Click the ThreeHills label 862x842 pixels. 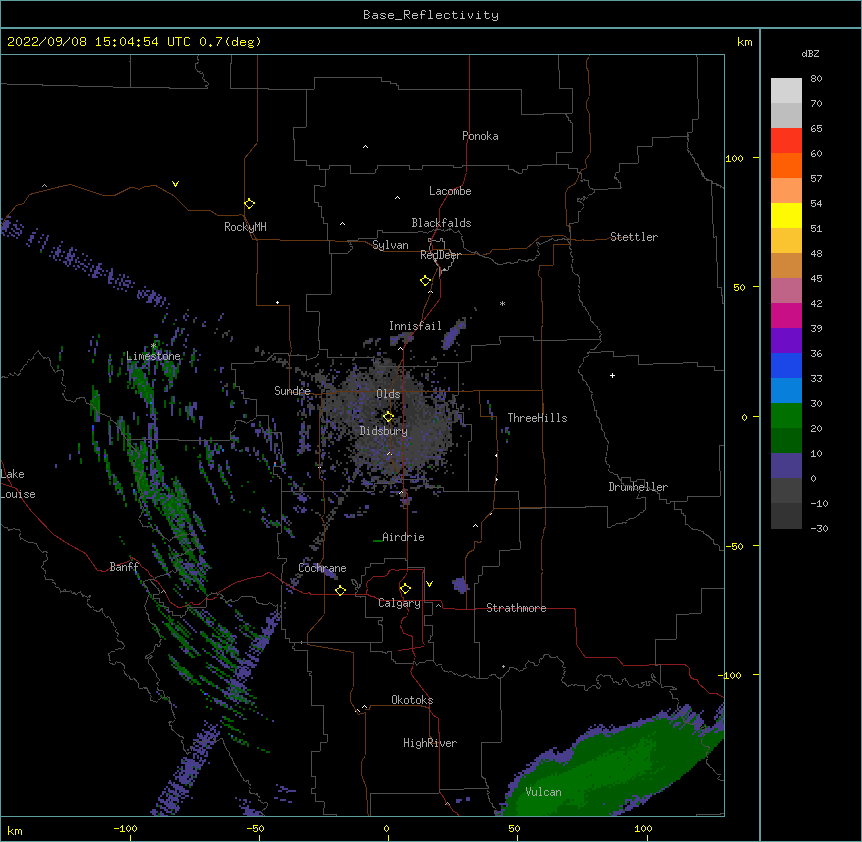point(537,418)
